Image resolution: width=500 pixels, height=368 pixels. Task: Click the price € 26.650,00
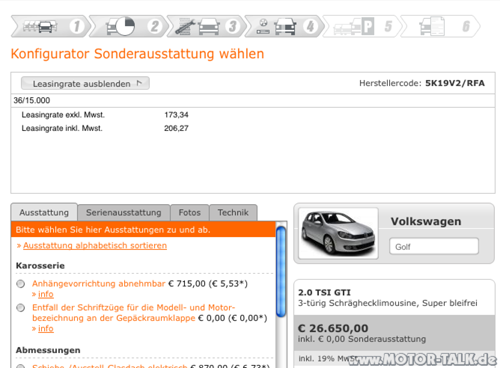(x=333, y=328)
